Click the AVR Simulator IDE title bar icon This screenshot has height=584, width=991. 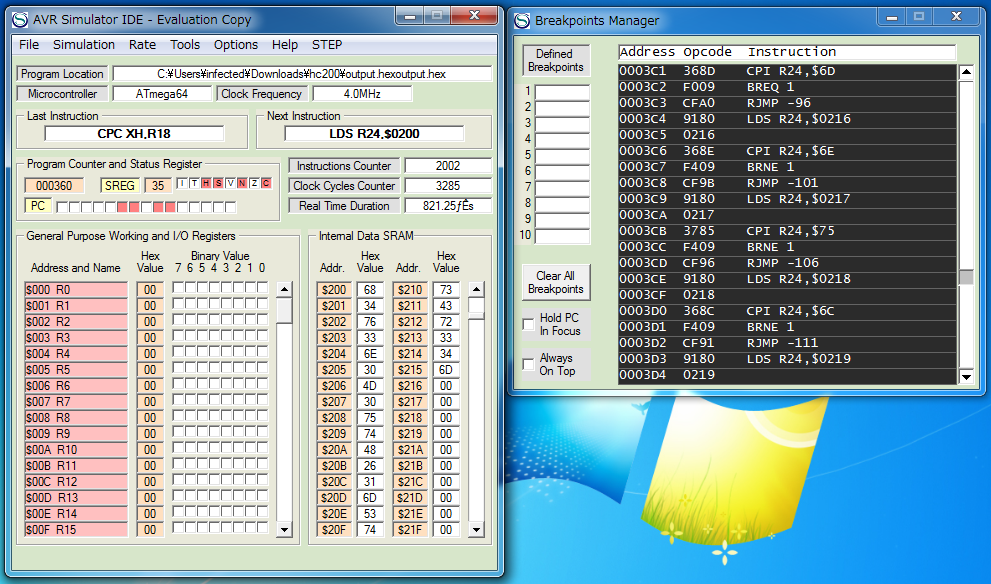pyautogui.click(x=20, y=20)
